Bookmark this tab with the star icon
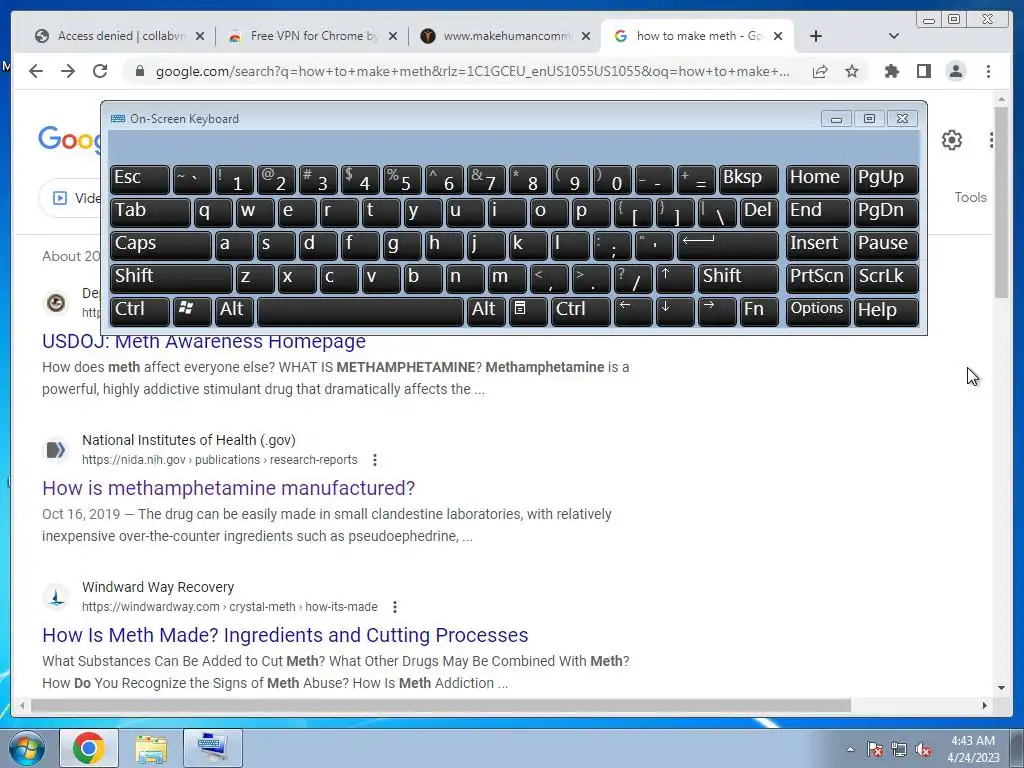The height and width of the screenshot is (768, 1024). click(852, 71)
